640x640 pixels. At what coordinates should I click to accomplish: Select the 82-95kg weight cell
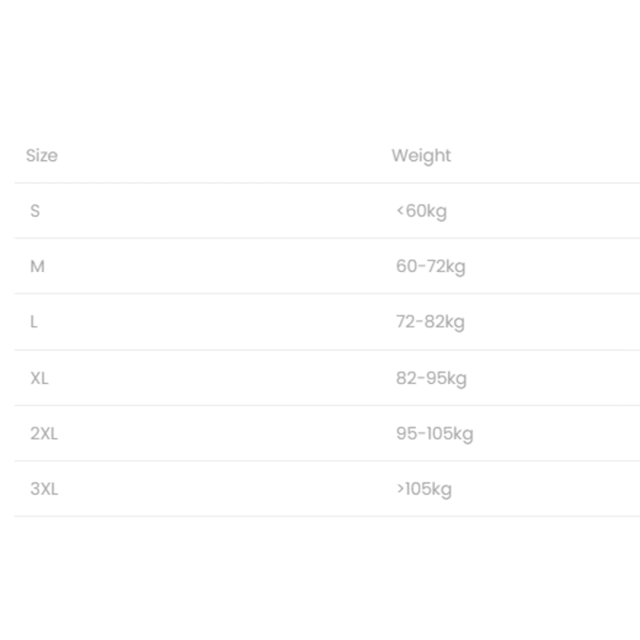[x=431, y=378]
